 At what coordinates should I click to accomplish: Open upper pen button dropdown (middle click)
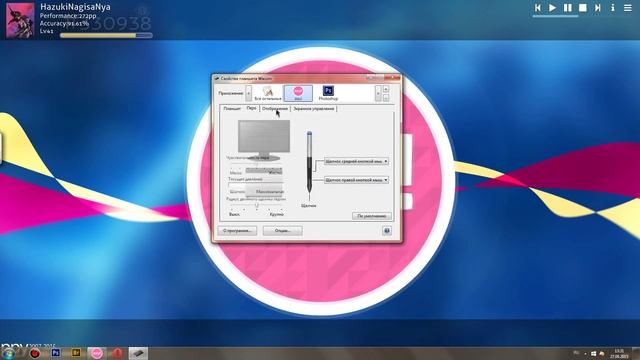click(x=356, y=162)
